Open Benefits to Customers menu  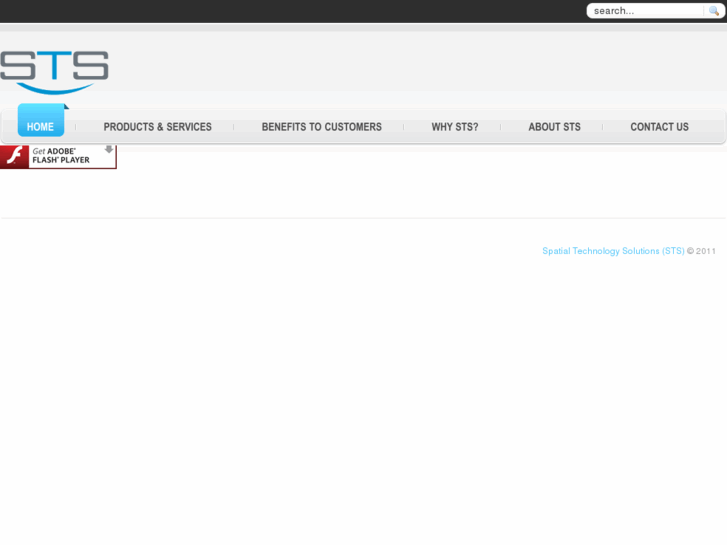click(322, 127)
